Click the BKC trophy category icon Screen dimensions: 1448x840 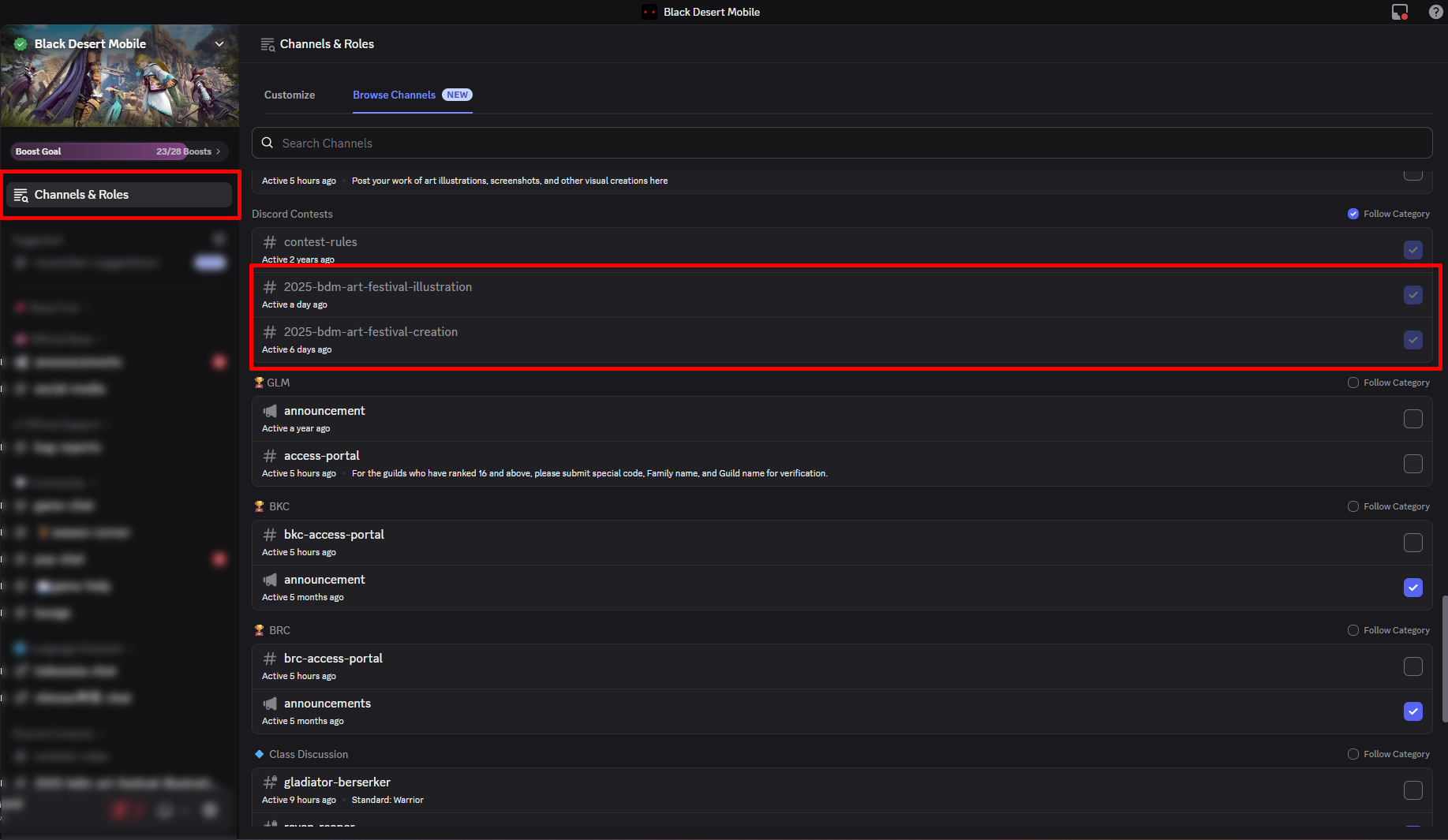(x=259, y=506)
